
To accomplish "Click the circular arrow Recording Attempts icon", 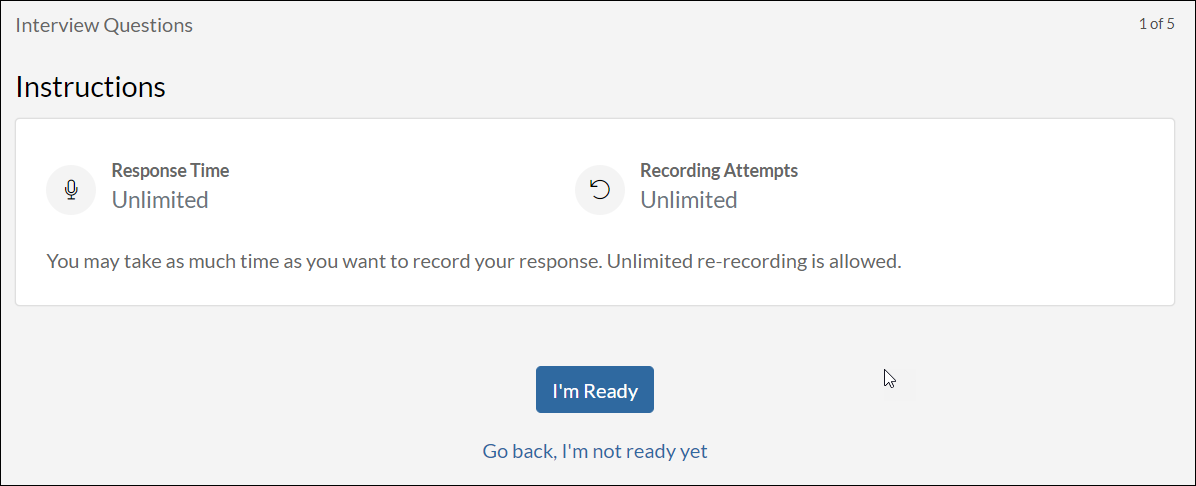I will click(600, 190).
